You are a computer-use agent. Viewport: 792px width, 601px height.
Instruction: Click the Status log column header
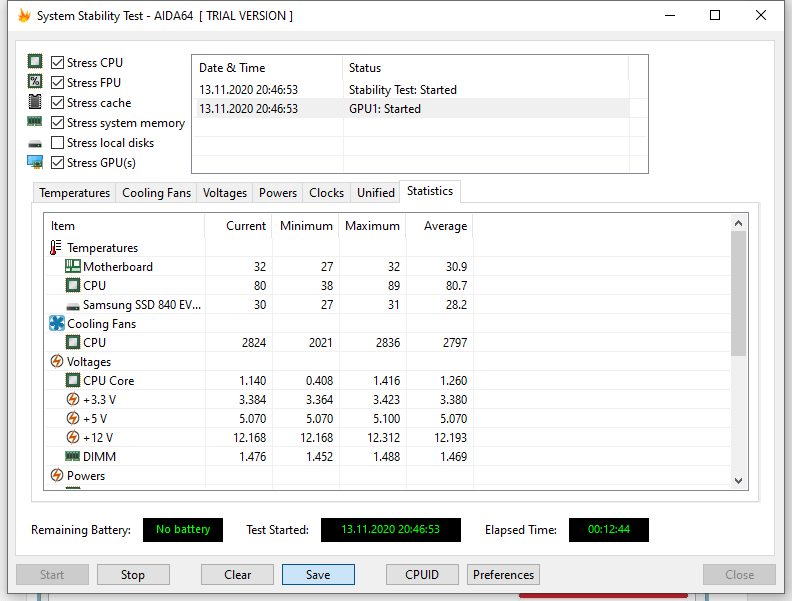486,68
